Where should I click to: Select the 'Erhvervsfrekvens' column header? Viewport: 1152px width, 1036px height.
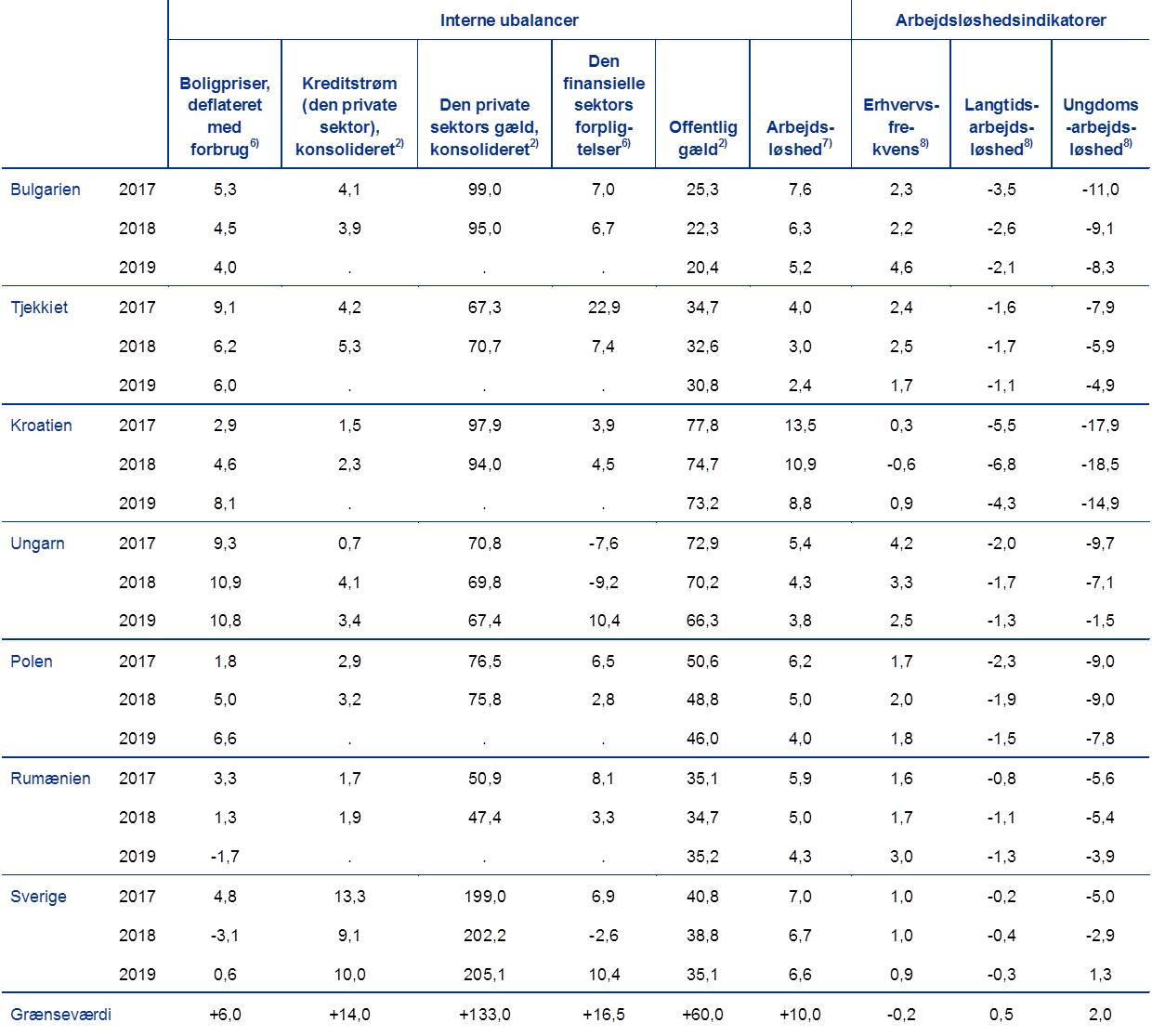coord(900,127)
